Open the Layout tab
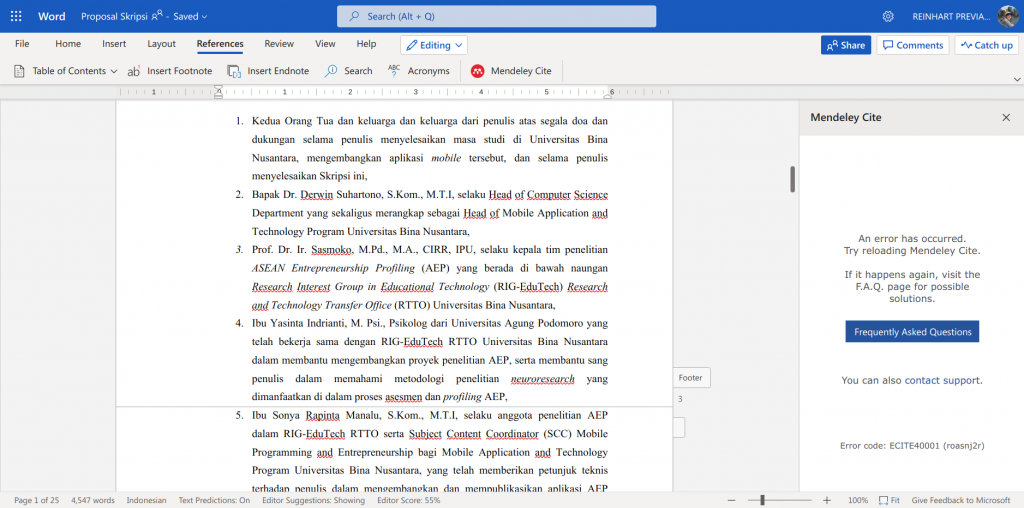The image size is (1024, 508). (x=161, y=44)
